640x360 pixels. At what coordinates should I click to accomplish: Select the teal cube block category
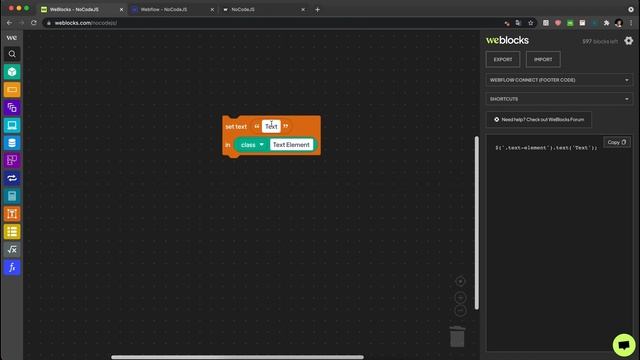tap(12, 72)
